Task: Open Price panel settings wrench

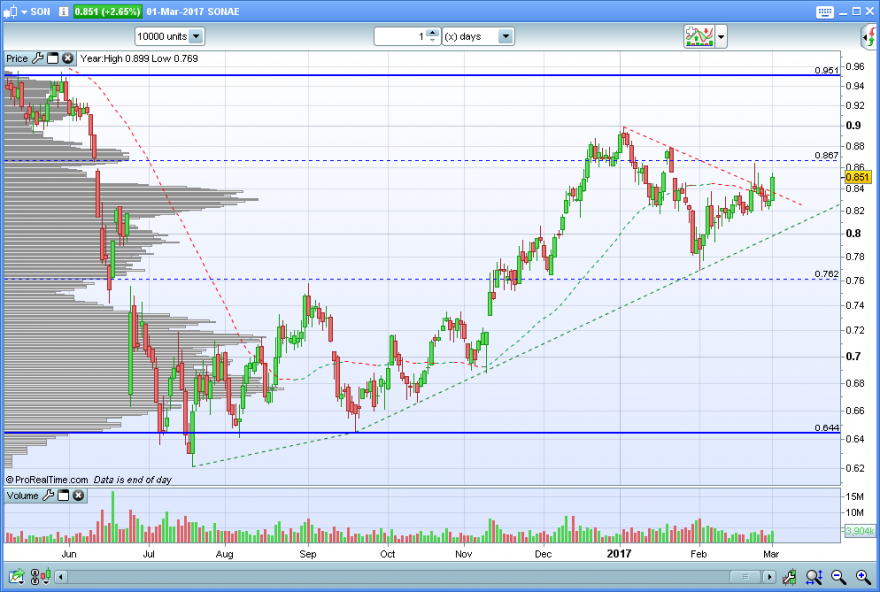Action: [x=38, y=58]
